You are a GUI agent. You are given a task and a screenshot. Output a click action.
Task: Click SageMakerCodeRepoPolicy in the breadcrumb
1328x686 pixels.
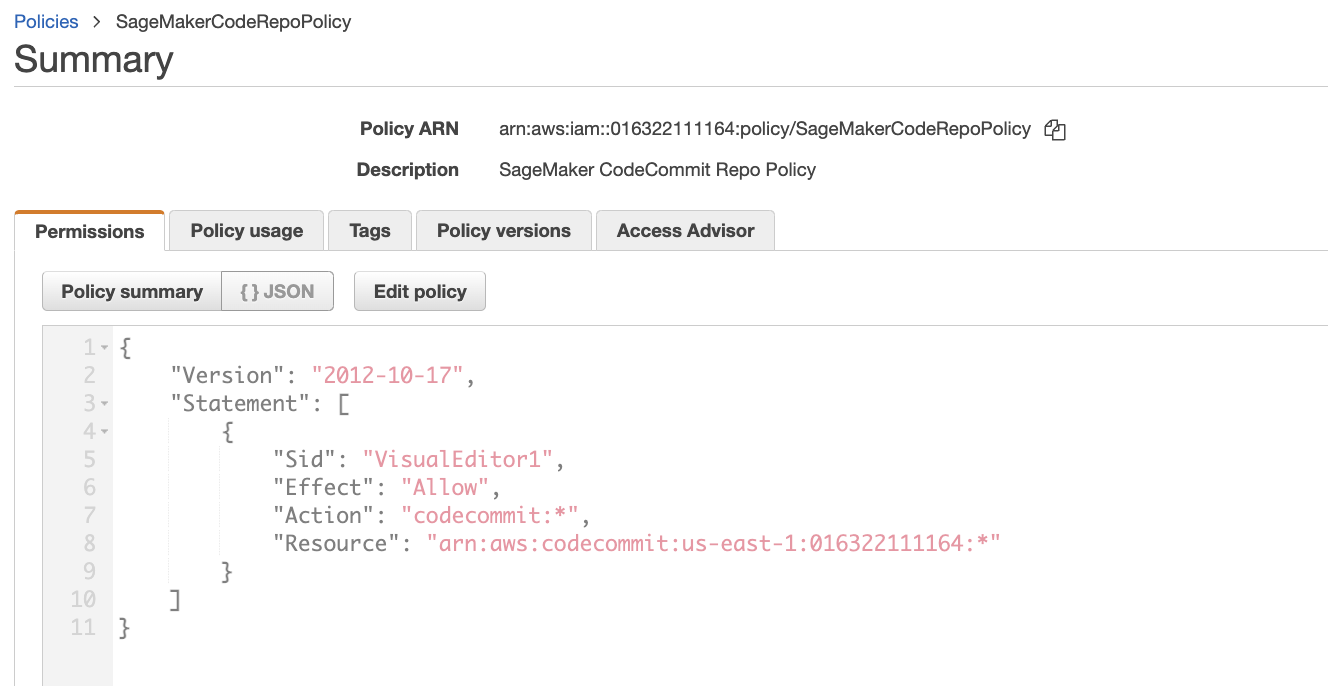pos(234,21)
